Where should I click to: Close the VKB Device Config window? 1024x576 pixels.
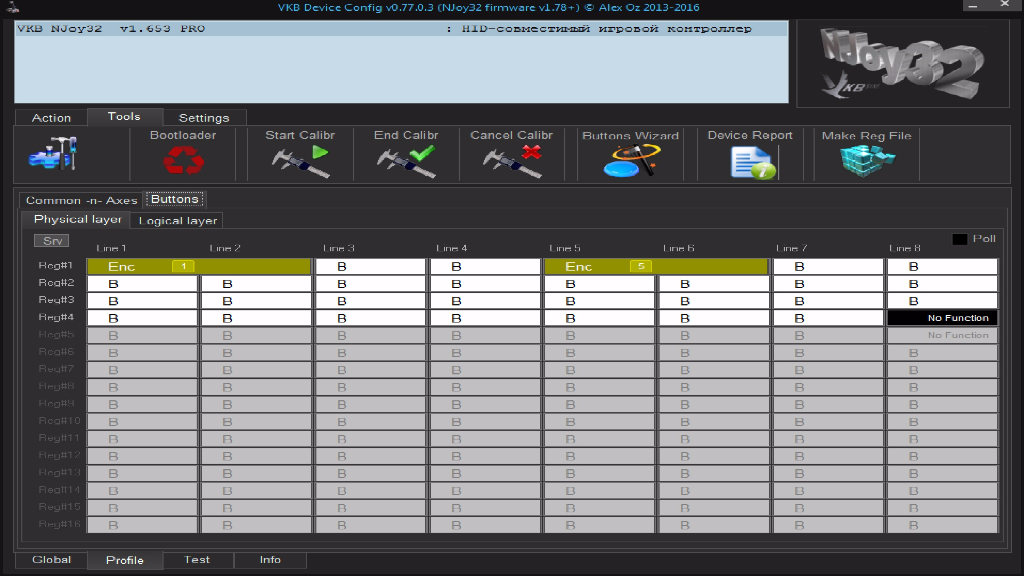click(1004, 5)
